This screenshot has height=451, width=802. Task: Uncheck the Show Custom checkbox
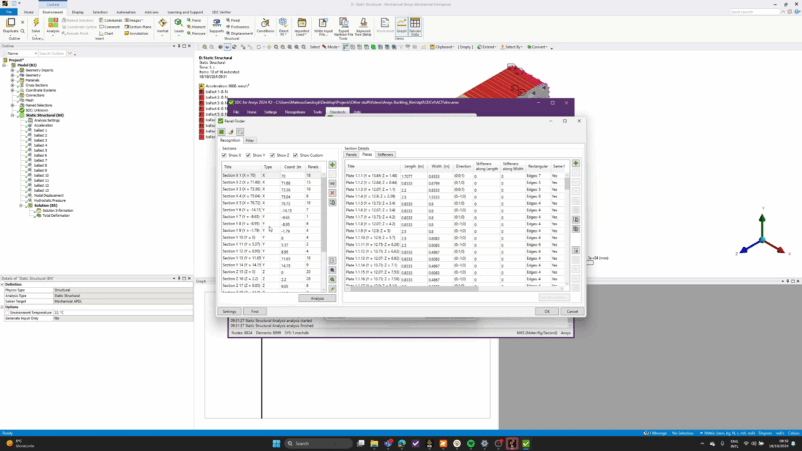point(297,155)
